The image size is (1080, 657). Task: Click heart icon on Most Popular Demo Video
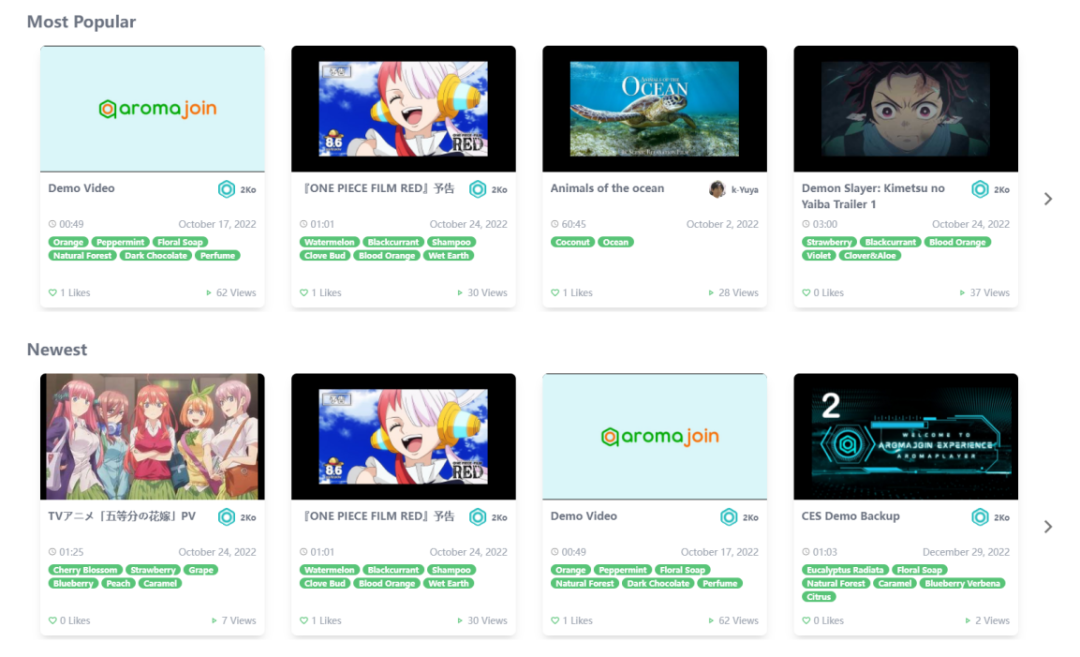pyautogui.click(x=52, y=293)
